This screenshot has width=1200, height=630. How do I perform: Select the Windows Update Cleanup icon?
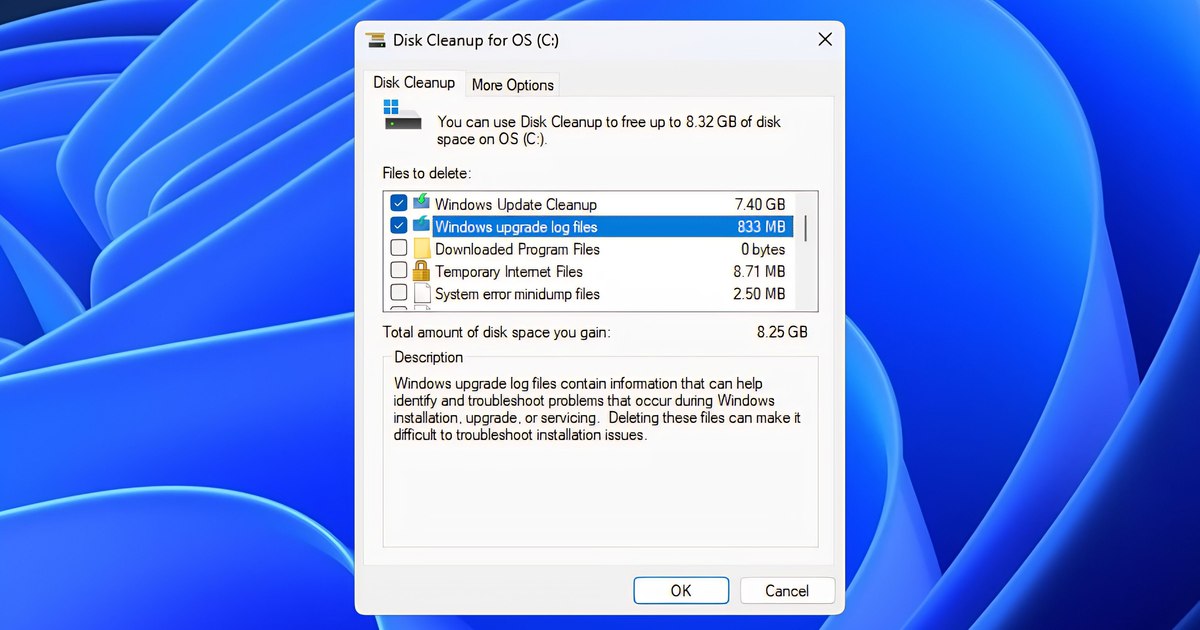(x=422, y=203)
